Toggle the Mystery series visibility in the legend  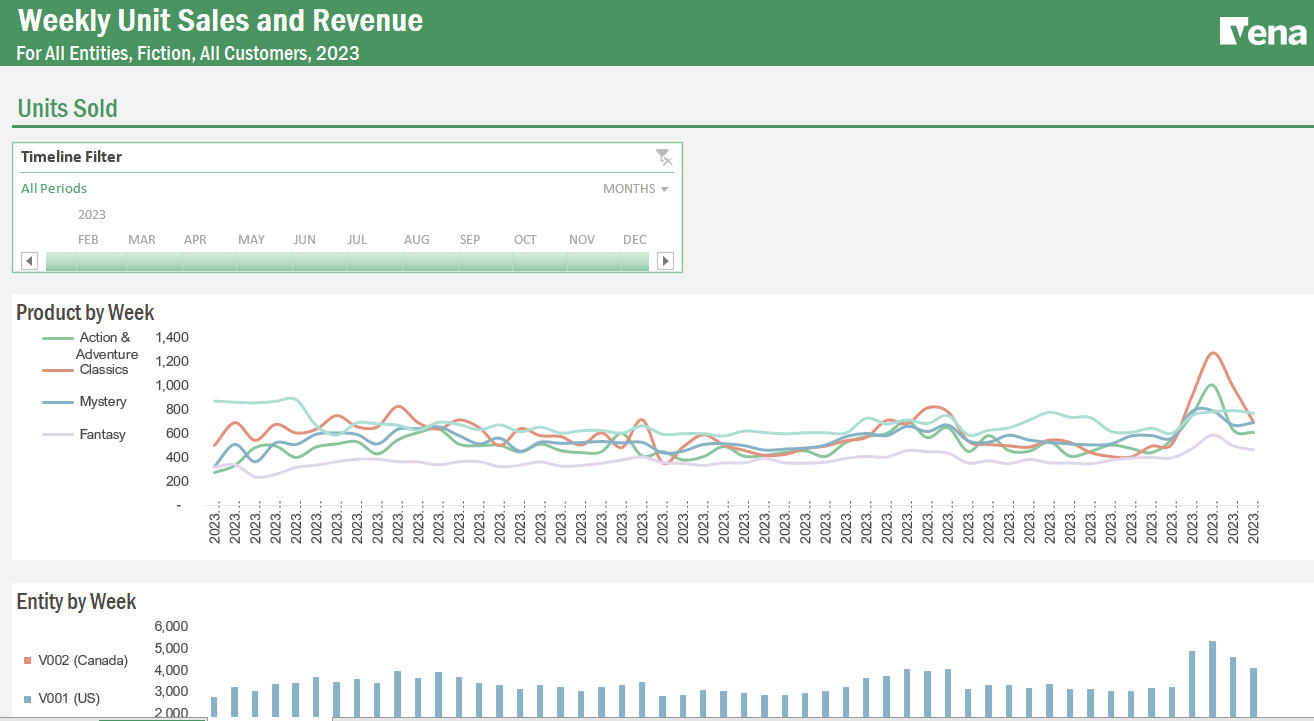pyautogui.click(x=104, y=401)
